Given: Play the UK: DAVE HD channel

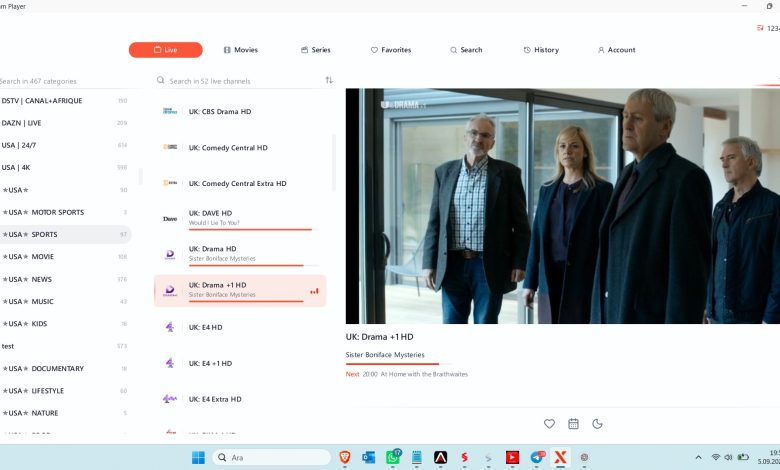Looking at the screenshot, I should 240,218.
